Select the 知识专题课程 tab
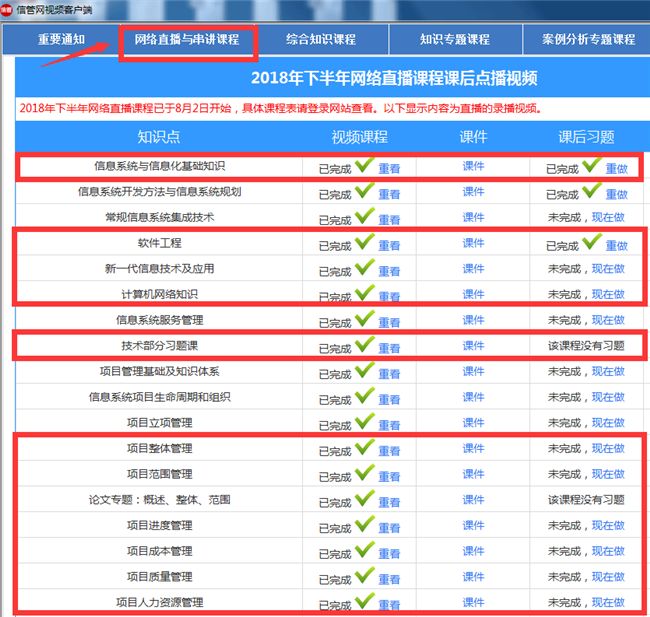This screenshot has height=617, width=650. 455,40
